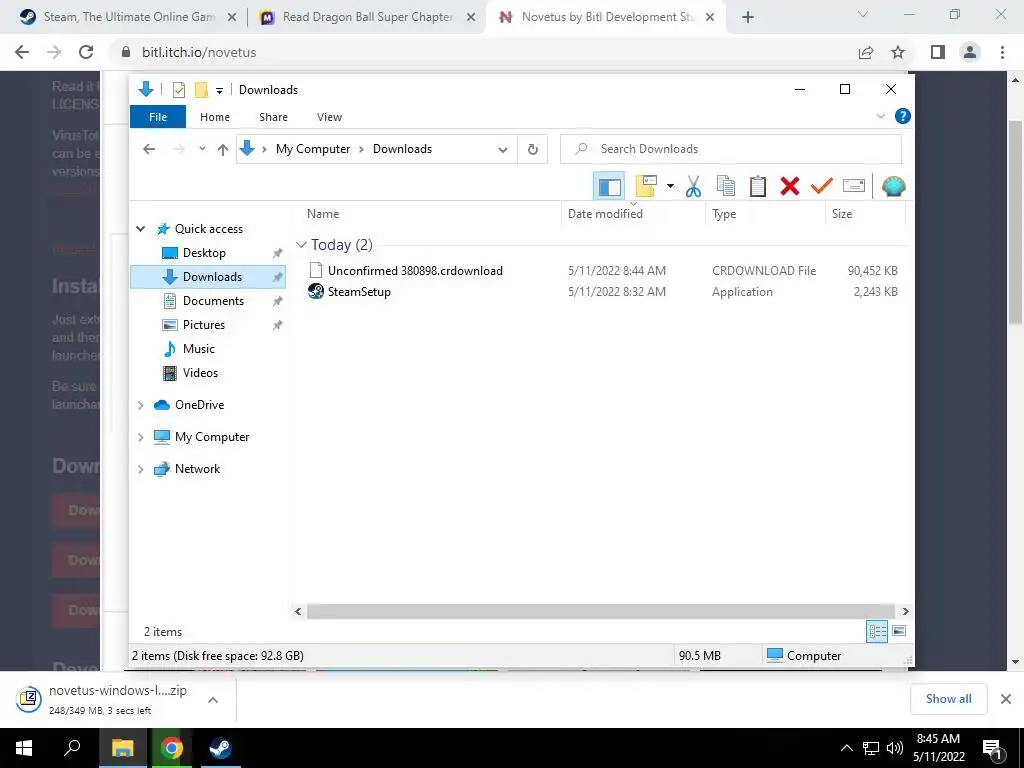Image resolution: width=1024 pixels, height=768 pixels.
Task: Select Desktop in the navigation pane
Action: pyautogui.click(x=204, y=253)
